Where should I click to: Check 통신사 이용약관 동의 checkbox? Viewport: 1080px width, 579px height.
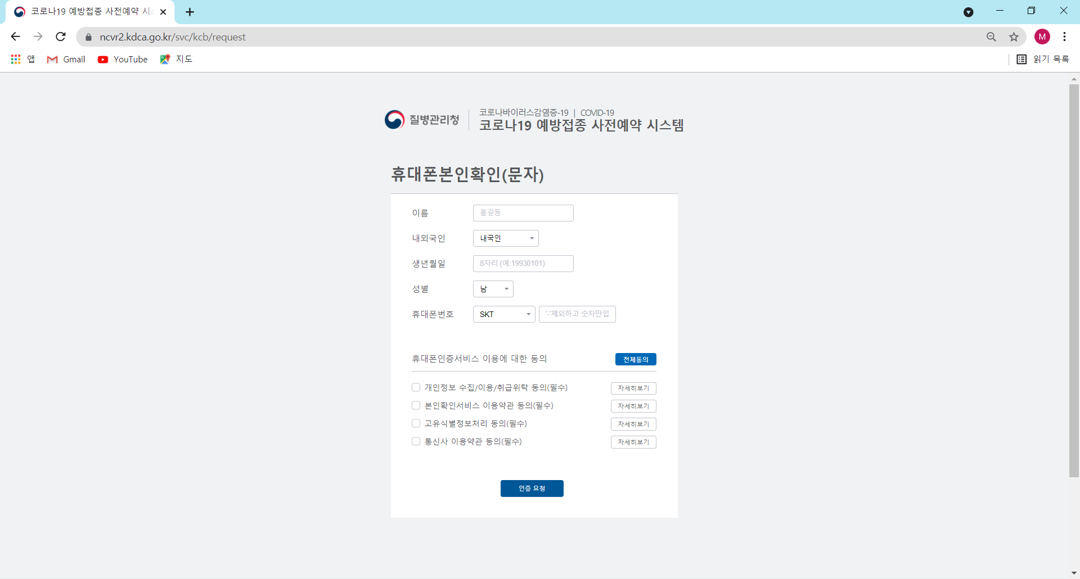(416, 441)
